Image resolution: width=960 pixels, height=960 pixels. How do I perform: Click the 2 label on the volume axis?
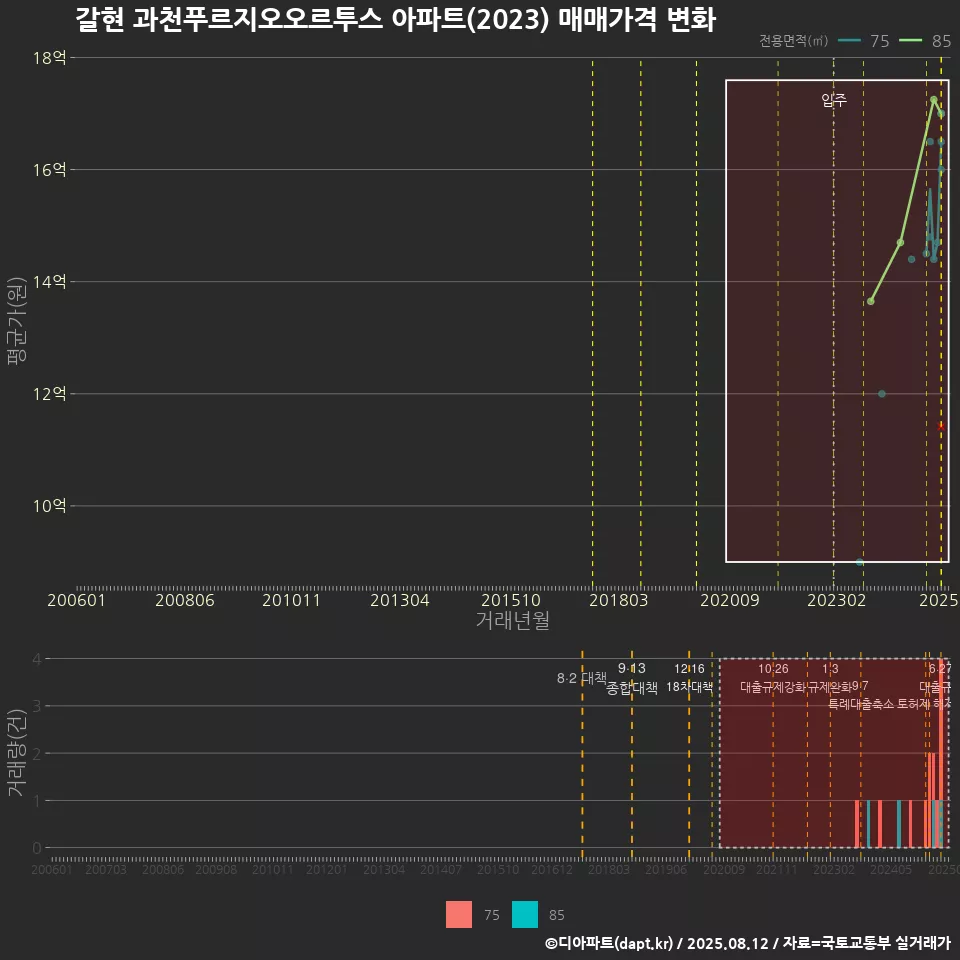[x=37, y=753]
